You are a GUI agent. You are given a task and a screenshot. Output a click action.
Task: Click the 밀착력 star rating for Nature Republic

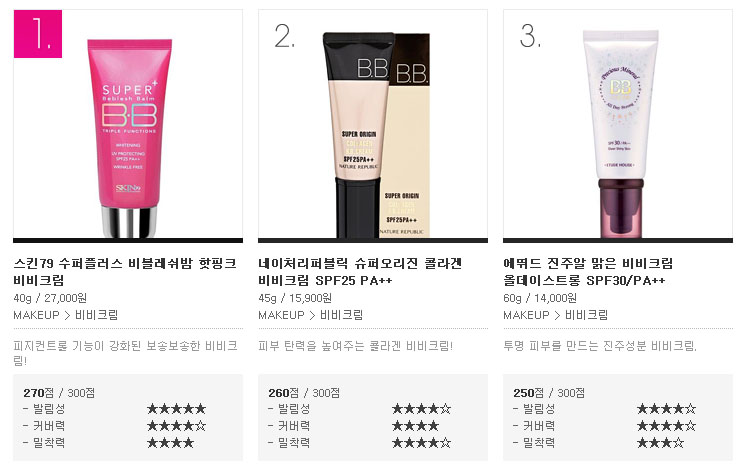coord(422,443)
